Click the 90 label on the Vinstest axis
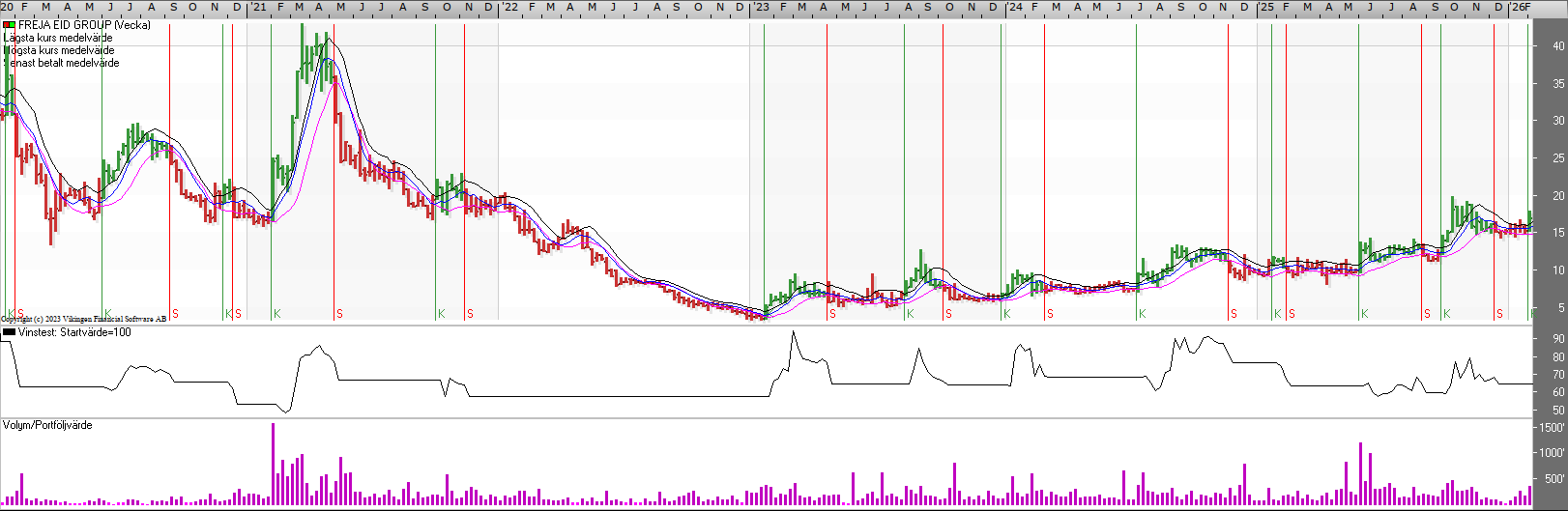The image size is (1568, 511). click(1558, 339)
